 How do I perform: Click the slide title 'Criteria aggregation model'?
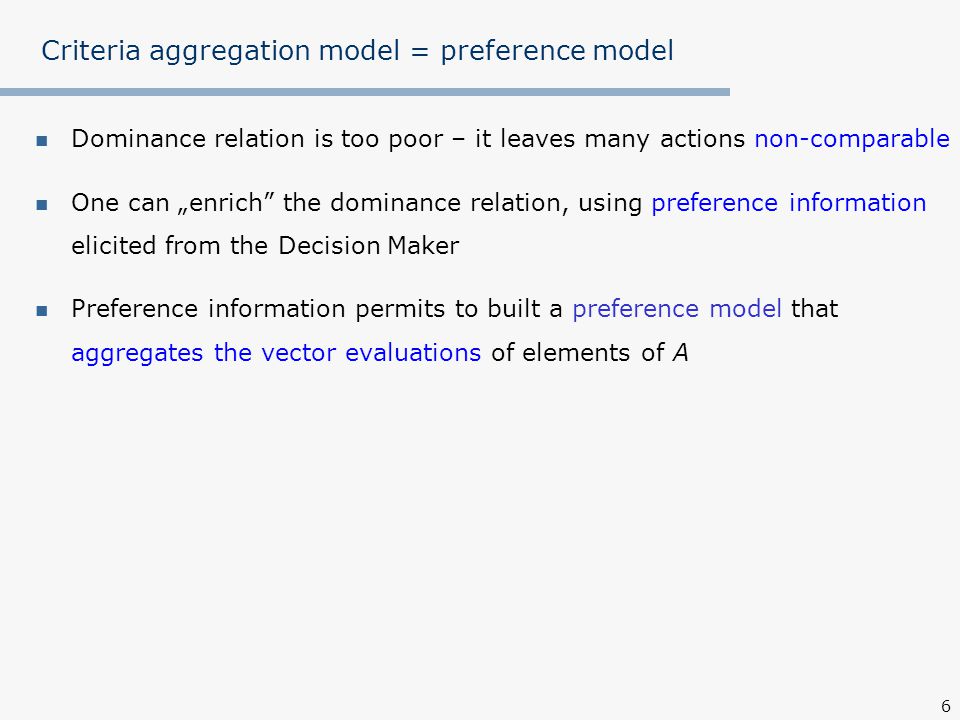tap(220, 51)
